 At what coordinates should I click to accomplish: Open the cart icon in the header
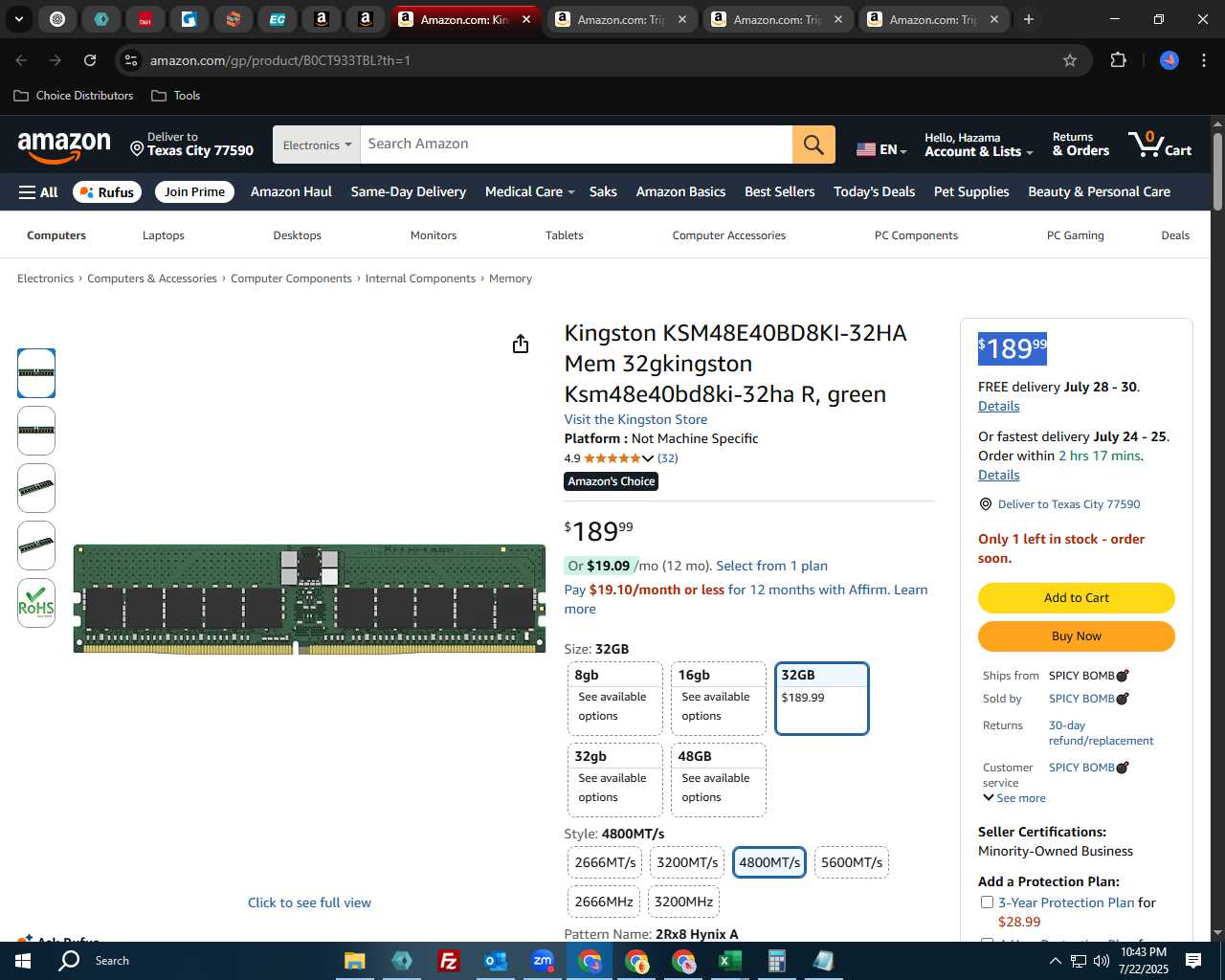[1160, 145]
